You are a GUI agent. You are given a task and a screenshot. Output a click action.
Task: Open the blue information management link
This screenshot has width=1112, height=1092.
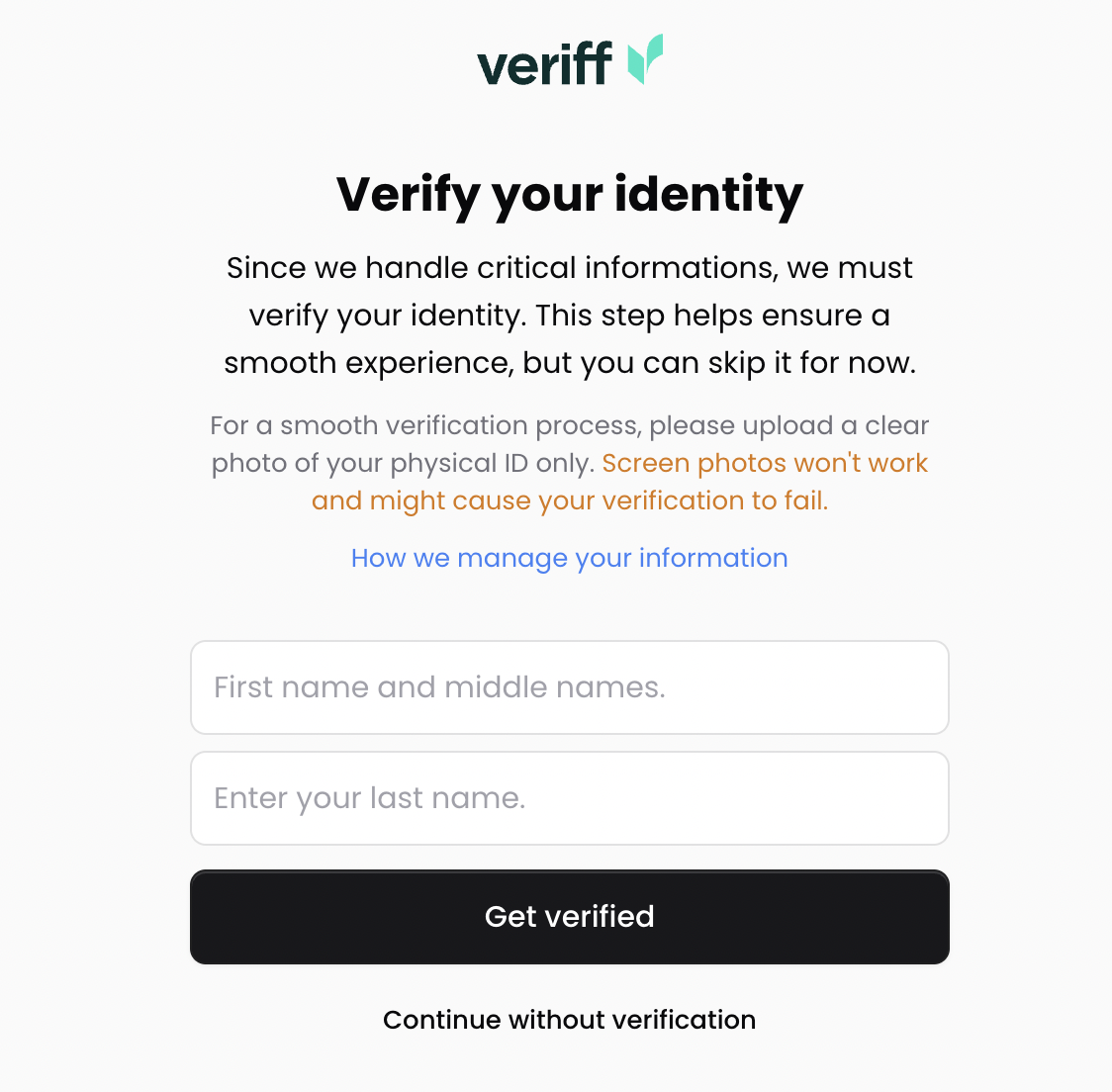[570, 558]
